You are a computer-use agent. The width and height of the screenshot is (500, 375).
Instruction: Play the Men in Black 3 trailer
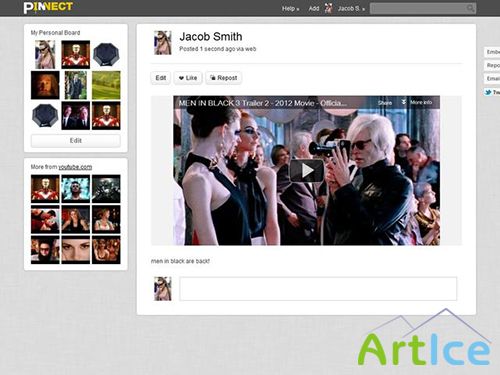tap(307, 171)
